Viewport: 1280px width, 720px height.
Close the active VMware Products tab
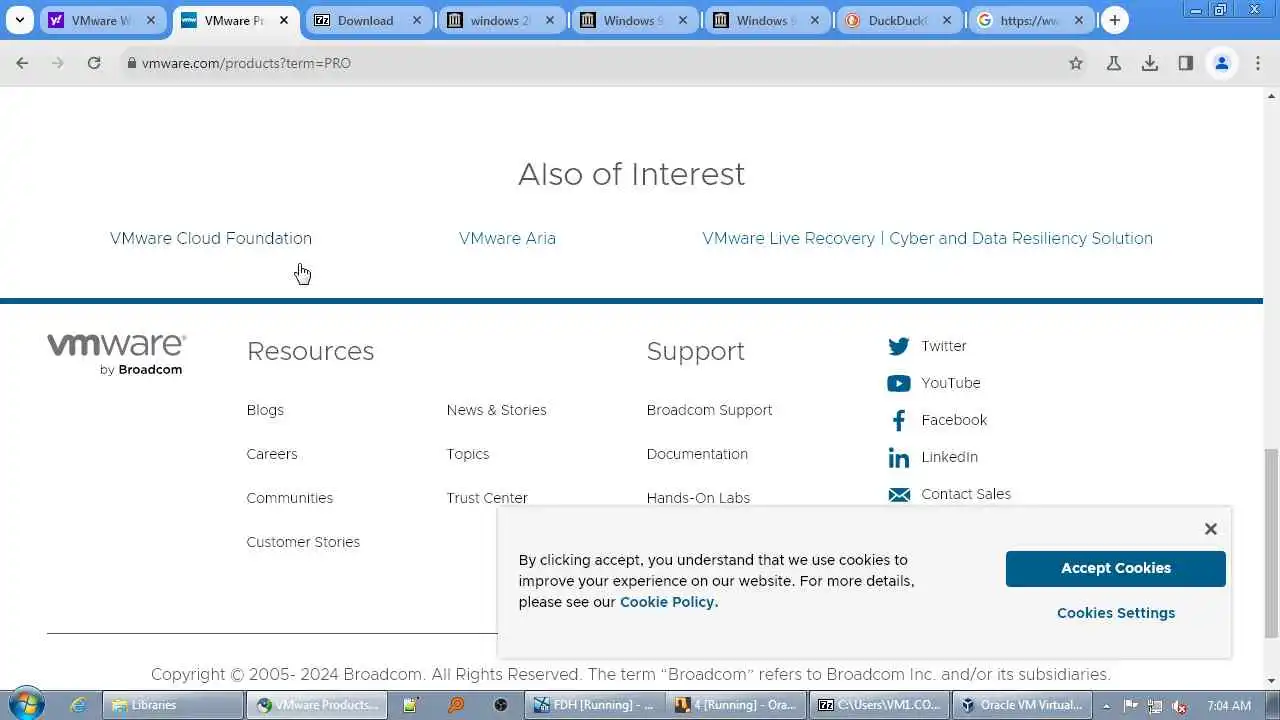click(x=284, y=20)
